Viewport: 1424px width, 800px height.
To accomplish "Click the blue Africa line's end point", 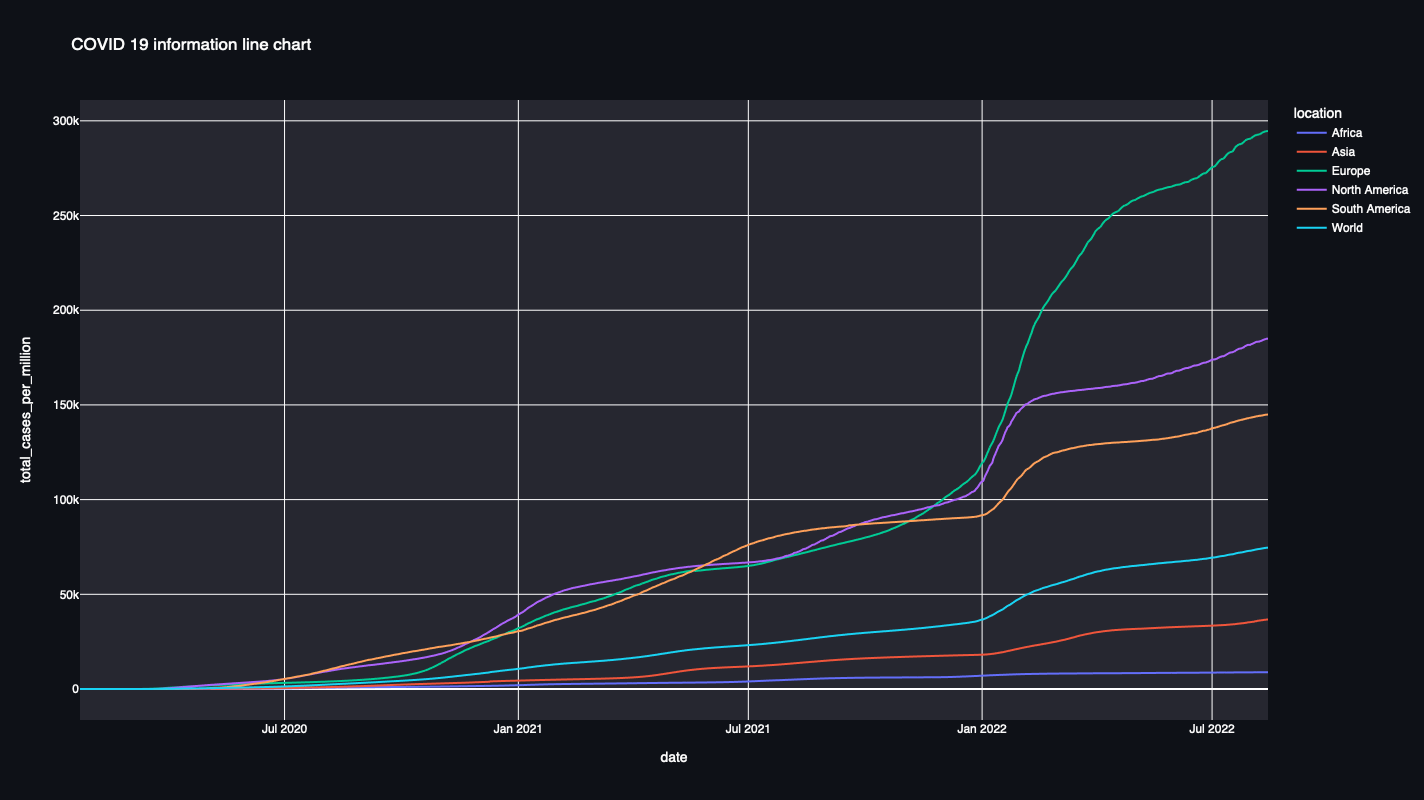I will pos(1267,672).
